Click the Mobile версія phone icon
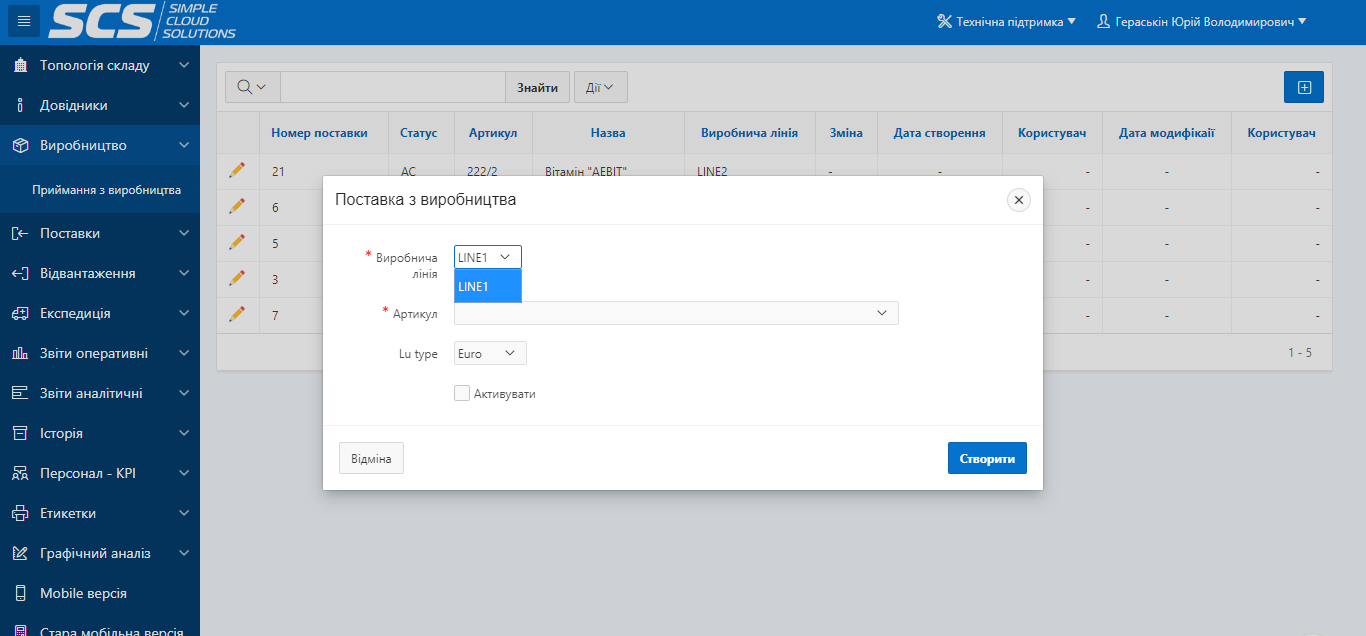The image size is (1366, 636). pos(20,593)
